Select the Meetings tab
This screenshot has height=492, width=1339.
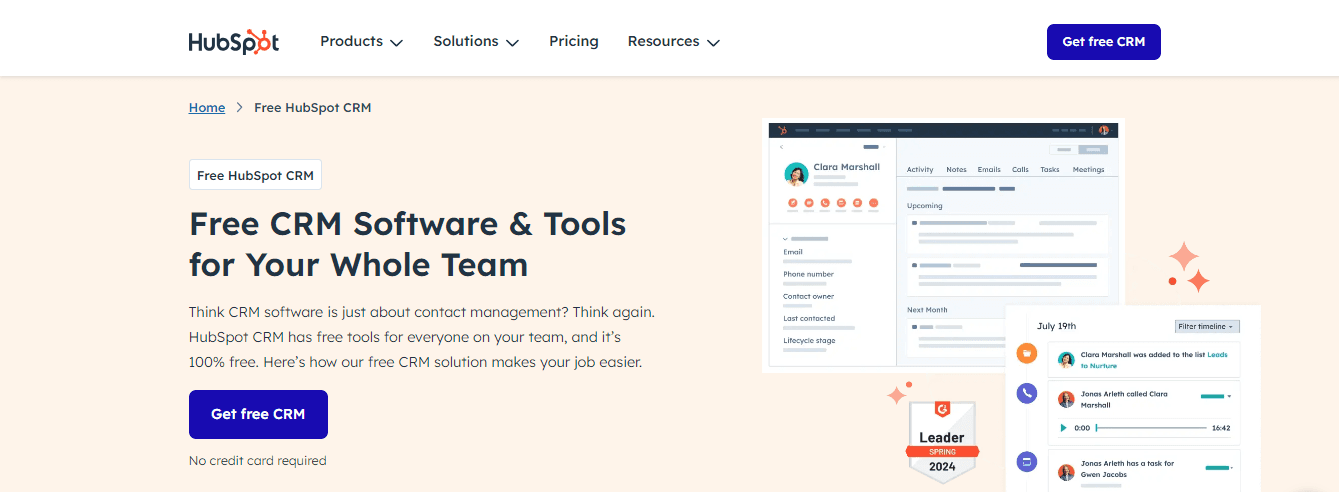pyautogui.click(x=1088, y=170)
